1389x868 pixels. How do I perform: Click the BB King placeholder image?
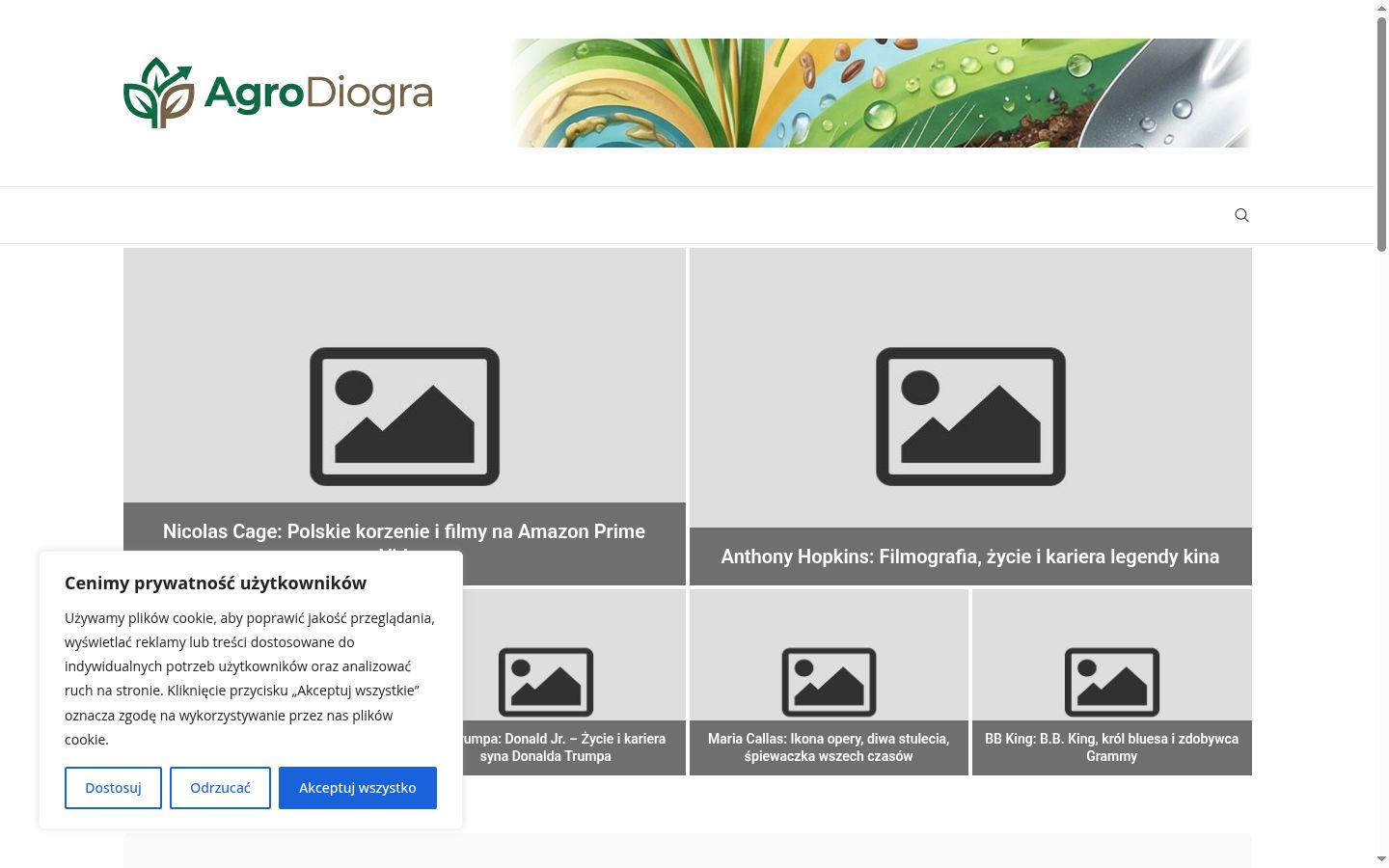click(1112, 682)
